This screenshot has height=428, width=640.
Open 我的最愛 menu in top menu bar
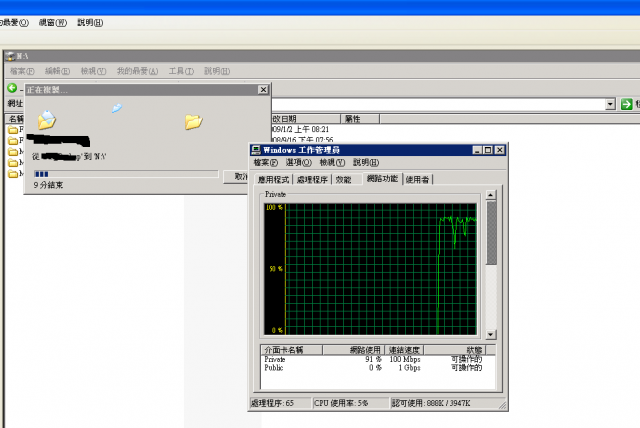click(14, 22)
